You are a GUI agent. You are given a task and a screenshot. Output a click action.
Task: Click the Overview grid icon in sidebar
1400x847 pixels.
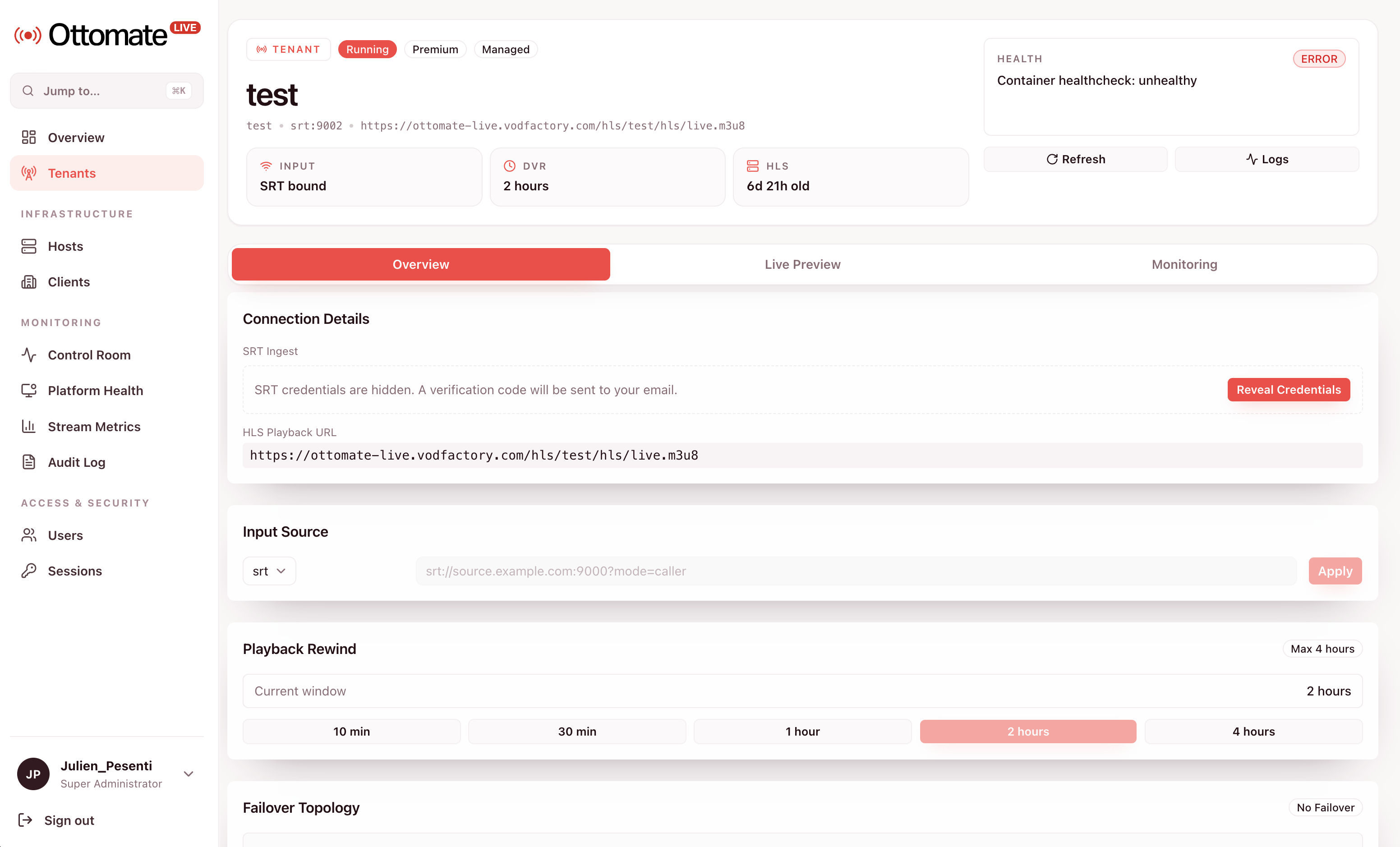click(29, 138)
